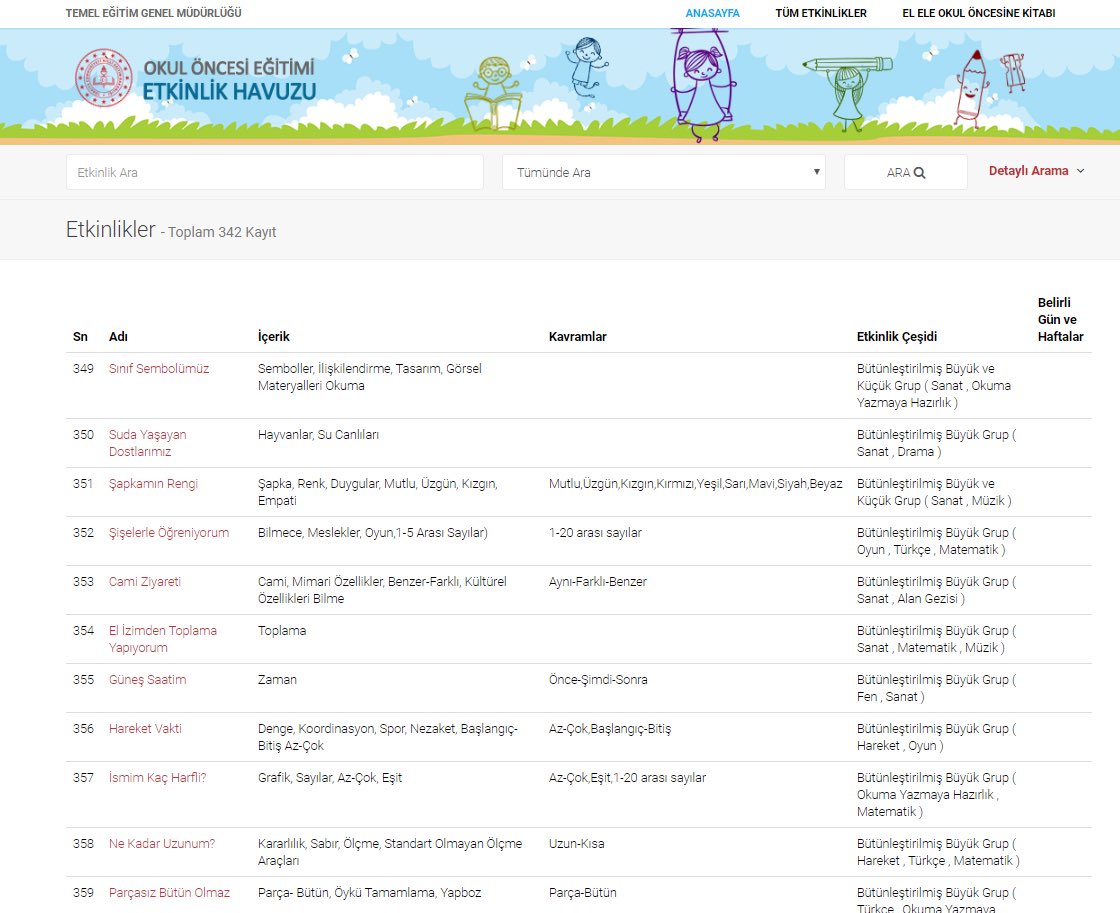Viewport: 1120px width, 913px height.
Task: Open the Güneş Saatim activity
Action: (147, 679)
